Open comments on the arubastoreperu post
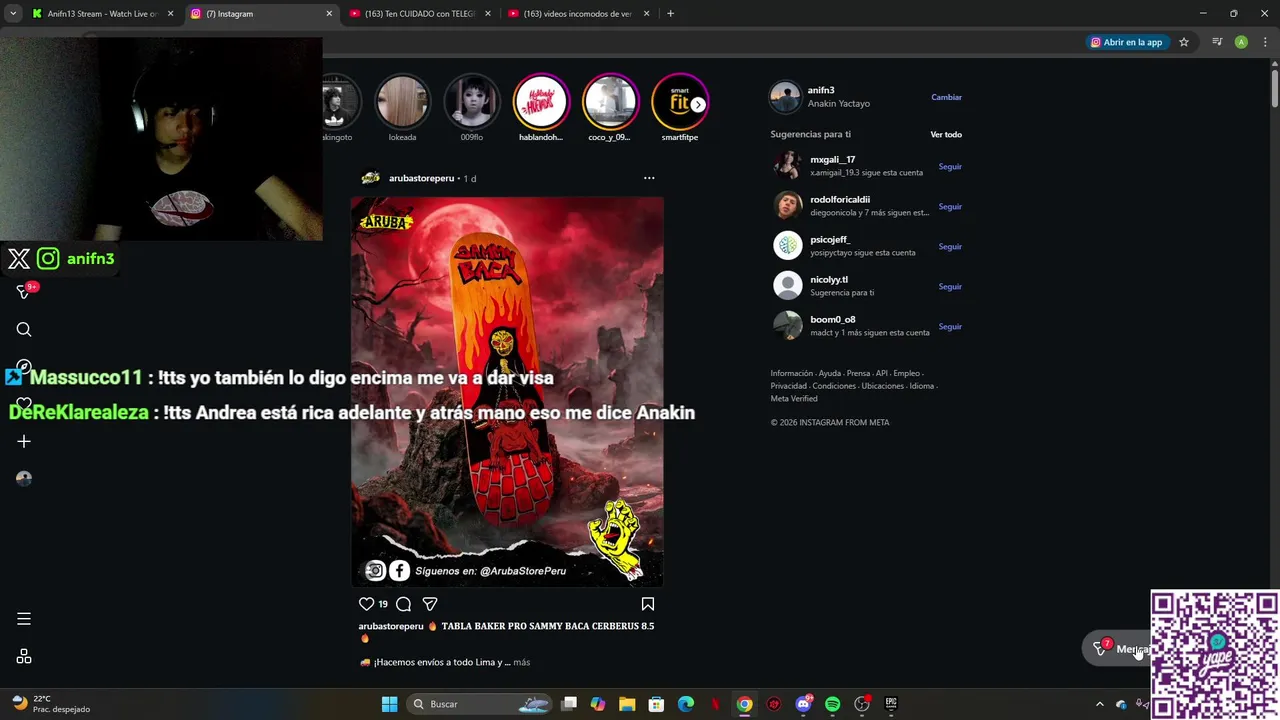 403,604
